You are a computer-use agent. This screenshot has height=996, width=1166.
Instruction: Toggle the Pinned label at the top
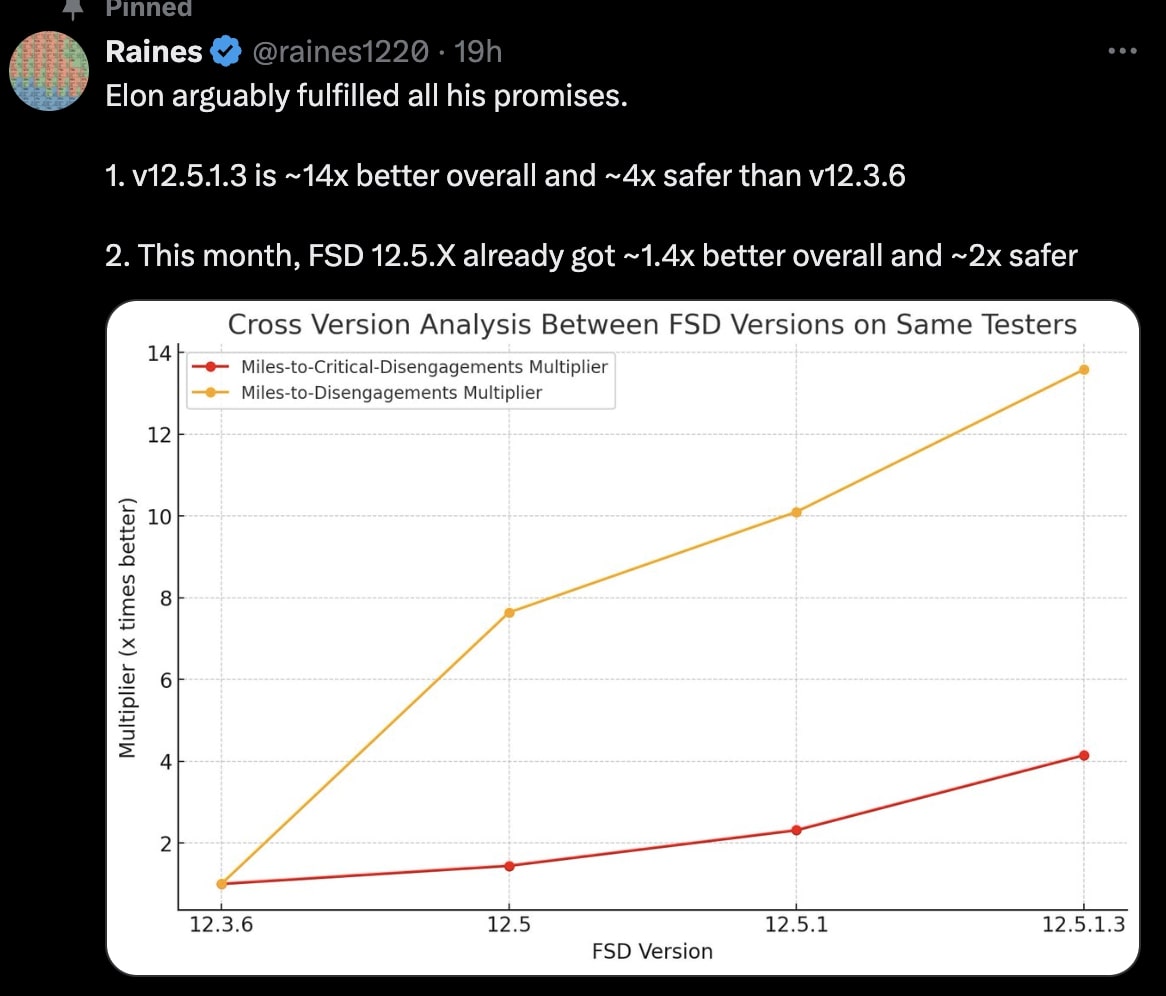click(148, 9)
